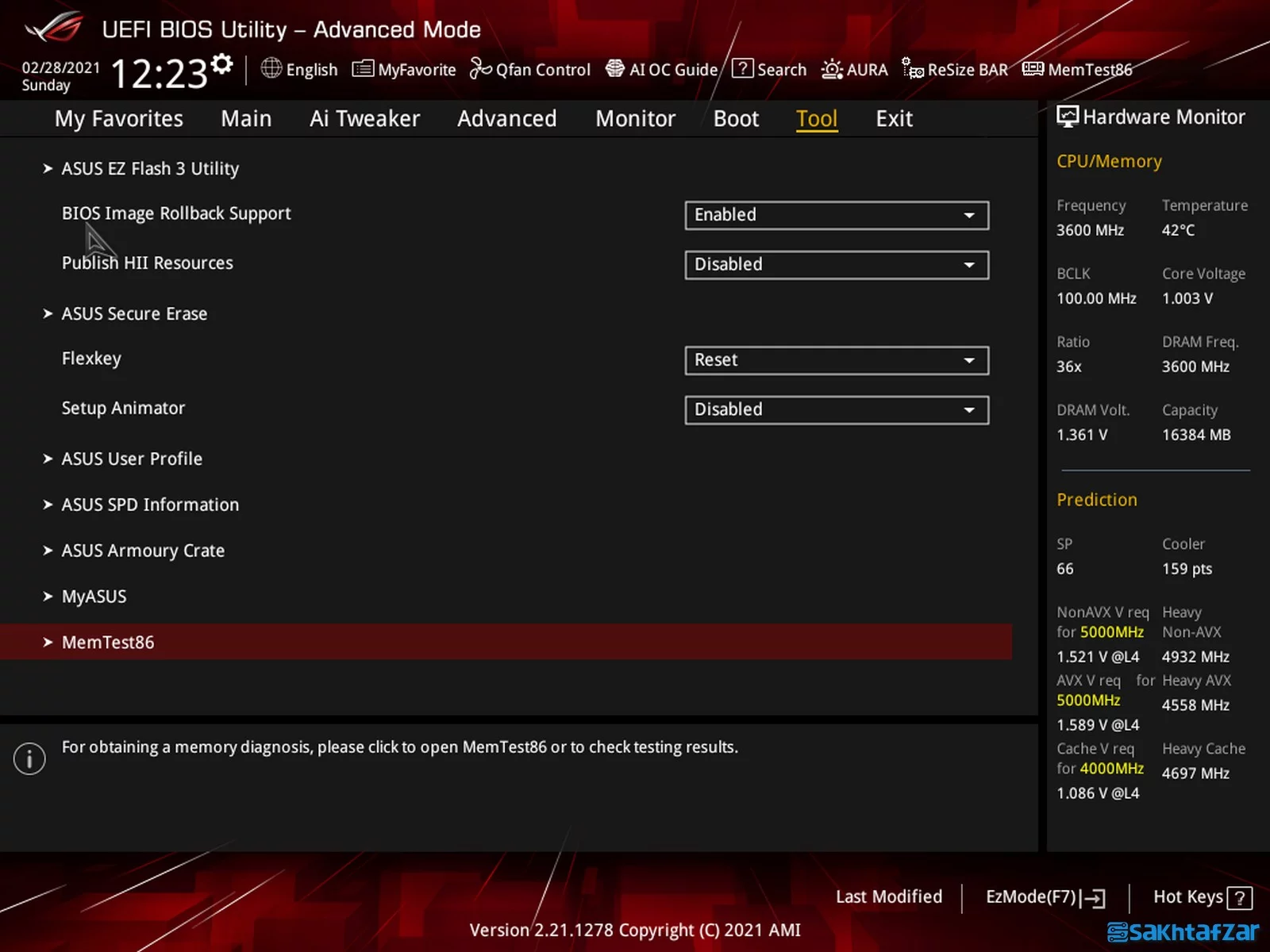This screenshot has height=952, width=1270.
Task: Expand the ASUS Armoury Crate arrow
Action: pyautogui.click(x=48, y=551)
